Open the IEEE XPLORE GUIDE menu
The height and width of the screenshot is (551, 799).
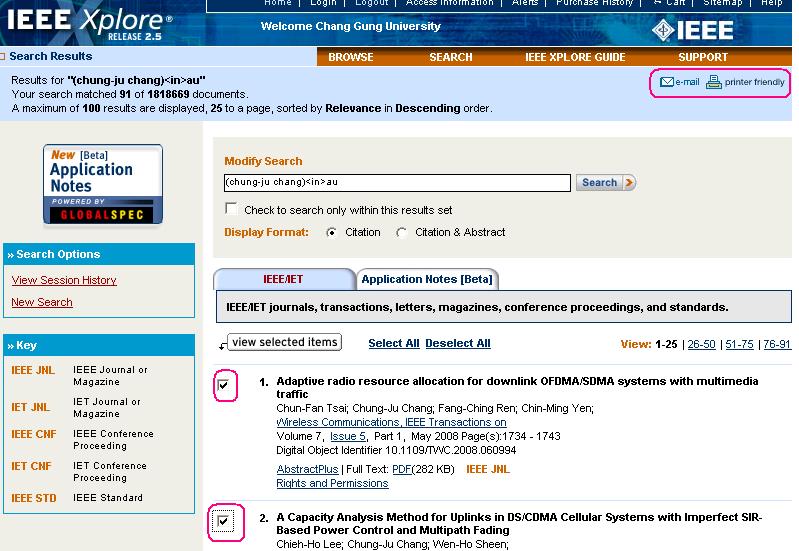(575, 57)
